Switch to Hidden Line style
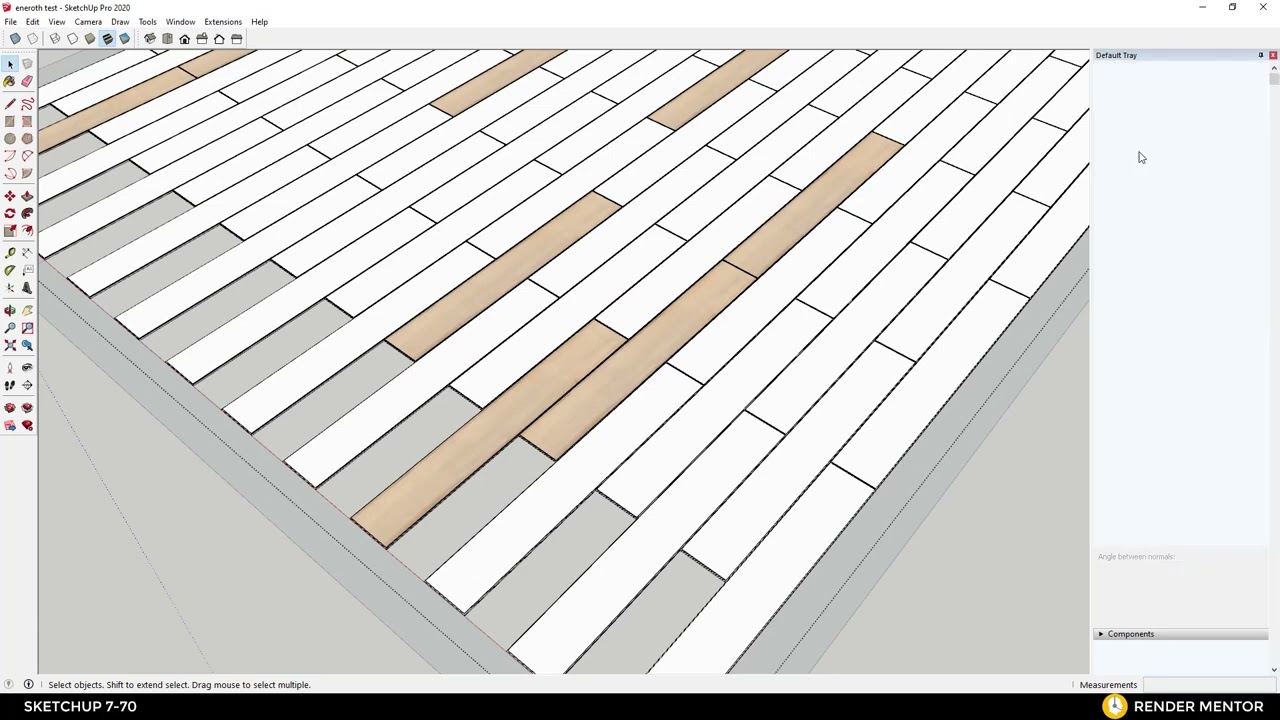This screenshot has height=720, width=1280. (x=72, y=39)
